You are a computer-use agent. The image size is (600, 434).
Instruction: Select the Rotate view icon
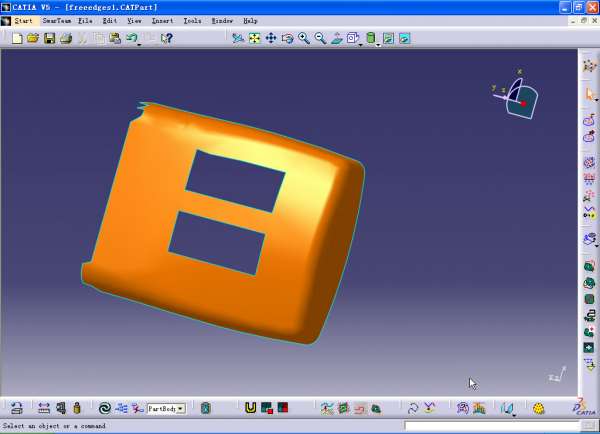[x=287, y=38]
